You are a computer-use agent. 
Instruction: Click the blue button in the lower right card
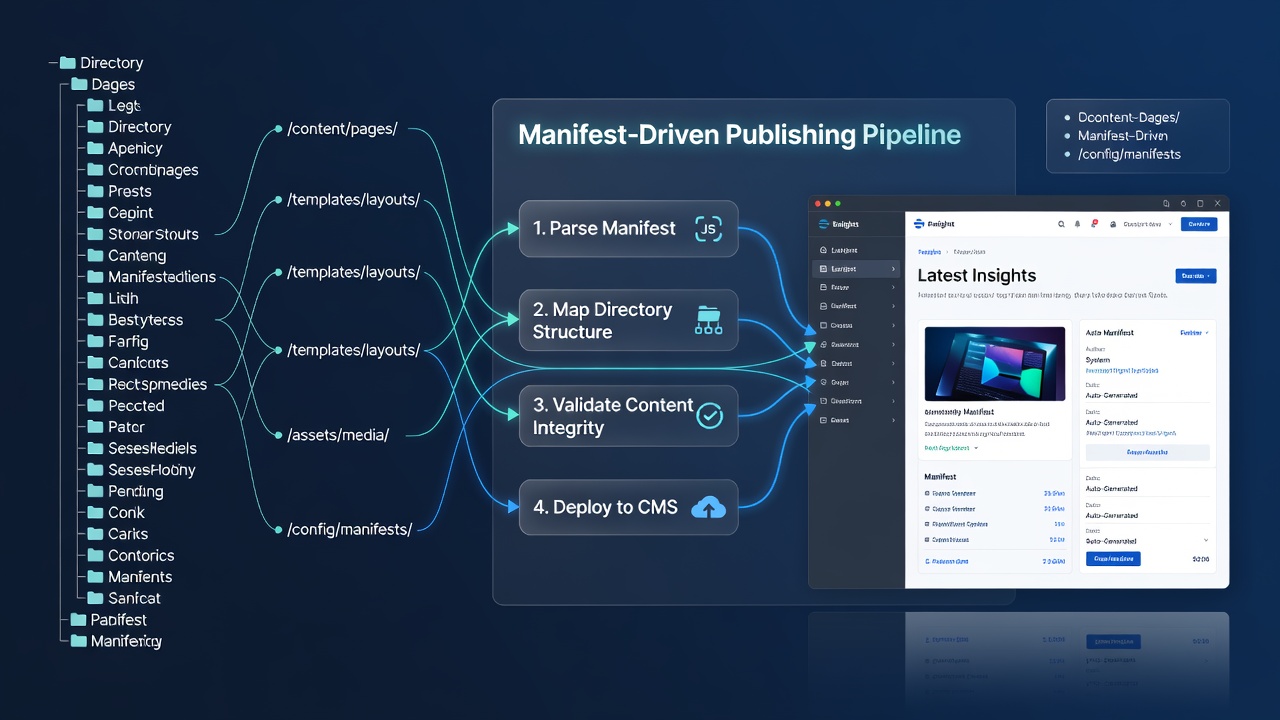coord(1113,559)
